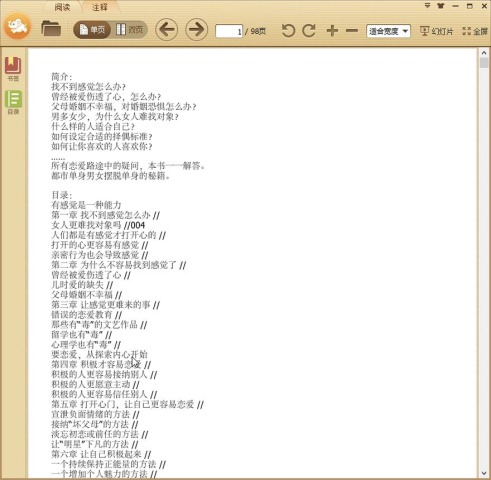The width and height of the screenshot is (491, 480).
Task: Enter 全屏 fullscreen mode
Action: [x=475, y=31]
